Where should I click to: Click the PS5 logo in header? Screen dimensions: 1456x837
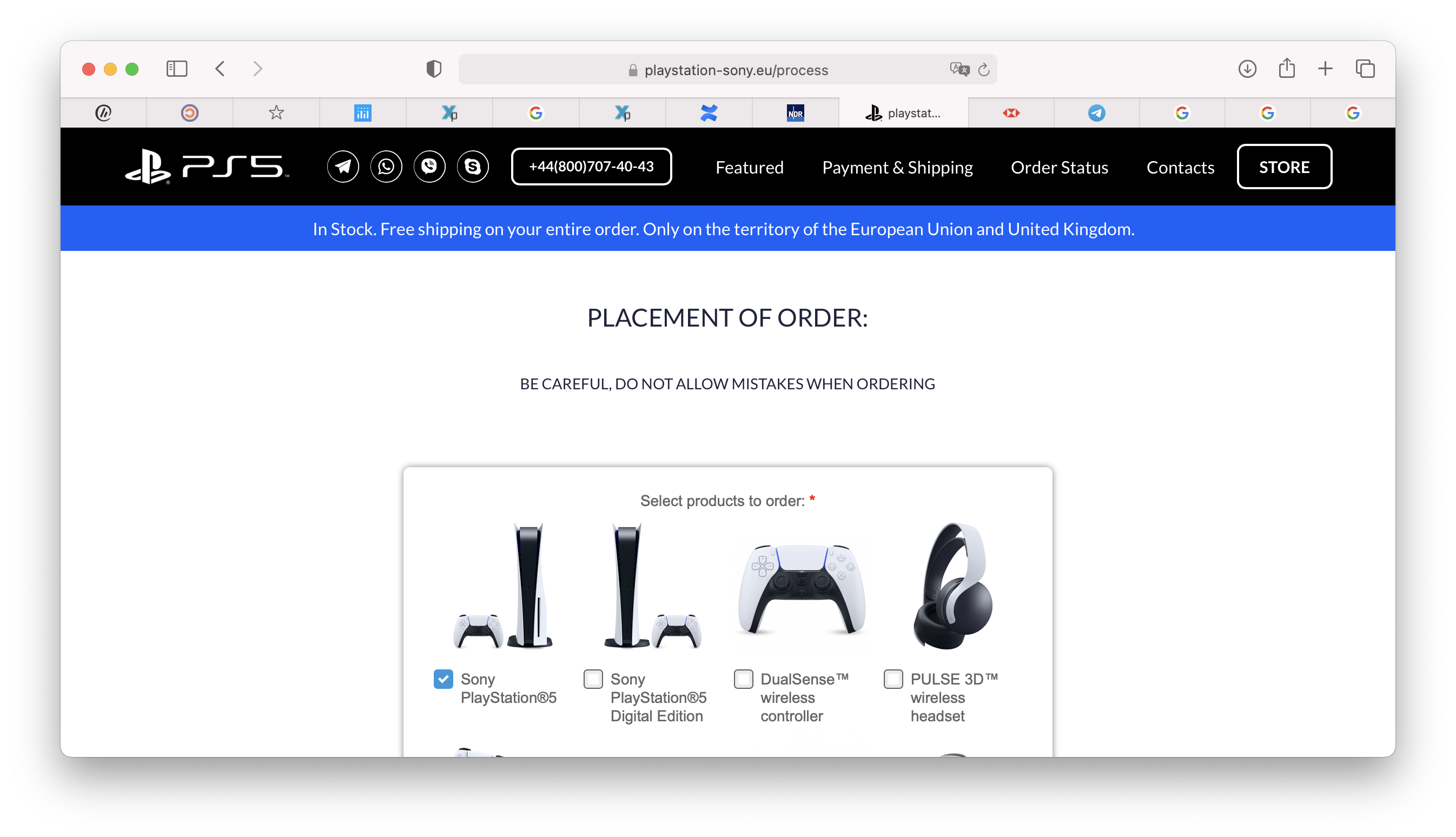[x=207, y=167]
